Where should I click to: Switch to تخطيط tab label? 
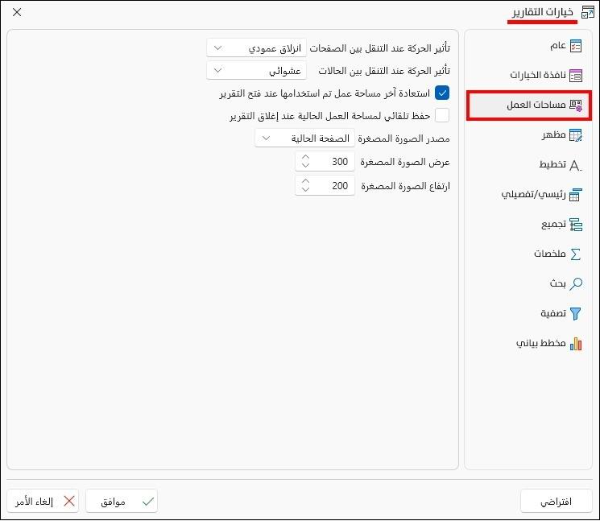pos(553,165)
